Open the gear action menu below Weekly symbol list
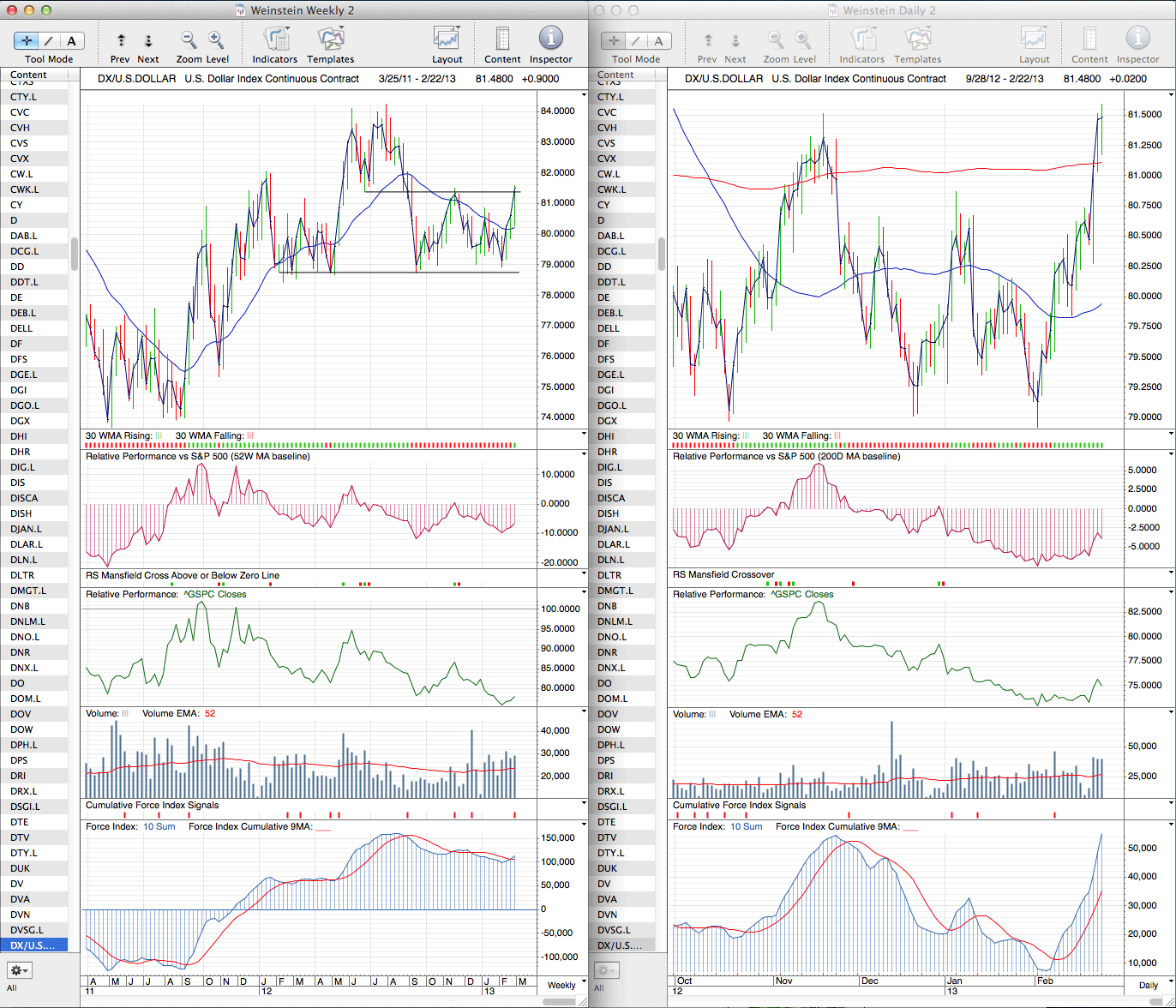This screenshot has width=1176, height=1008. (x=20, y=970)
